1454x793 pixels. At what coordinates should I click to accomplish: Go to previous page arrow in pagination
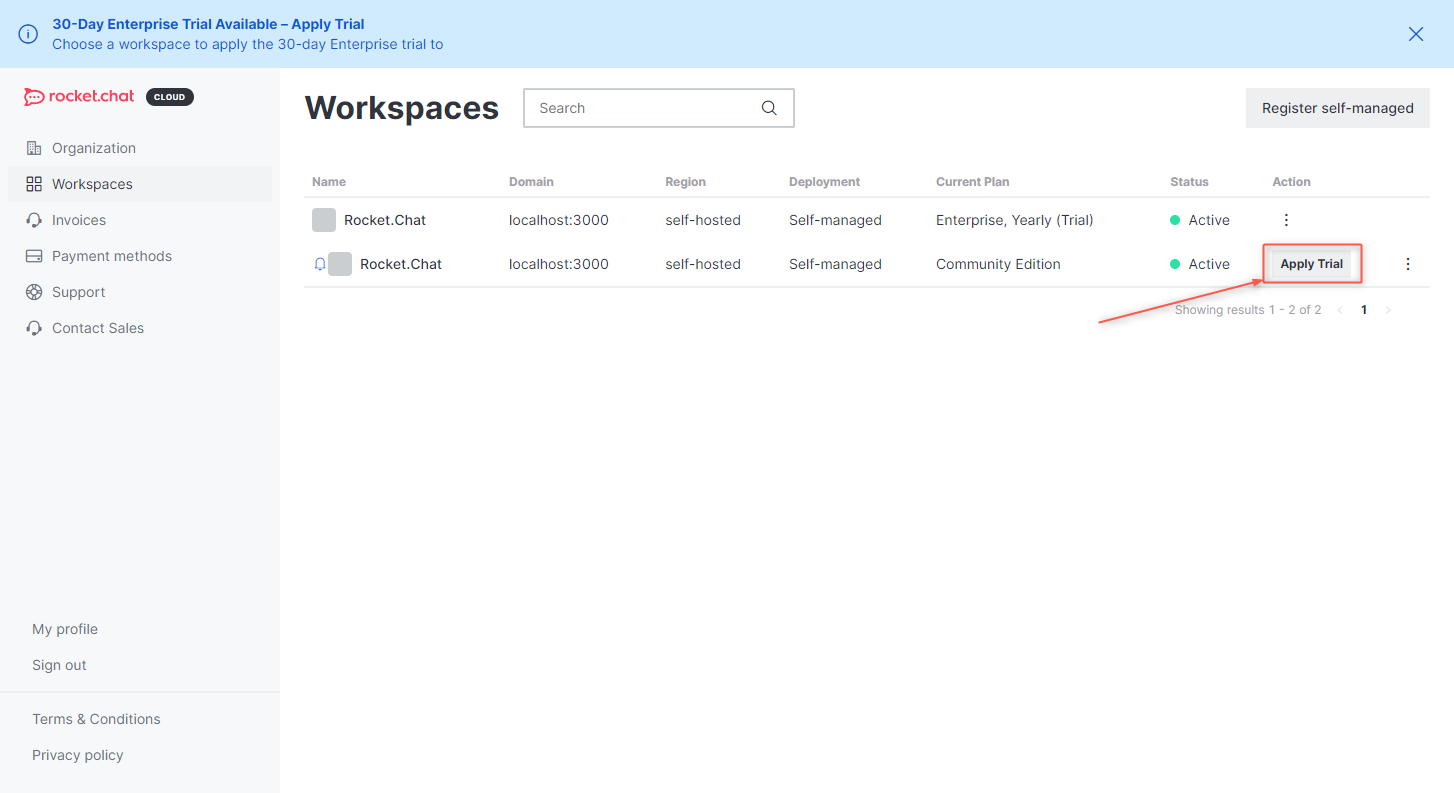[x=1340, y=310]
